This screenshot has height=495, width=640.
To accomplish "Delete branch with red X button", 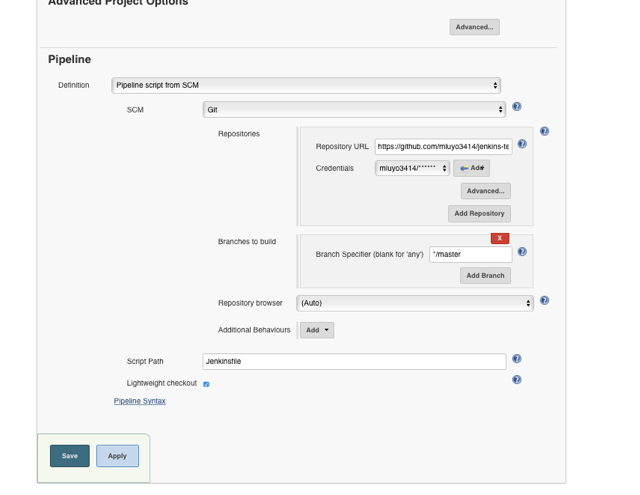I will click(x=500, y=238).
